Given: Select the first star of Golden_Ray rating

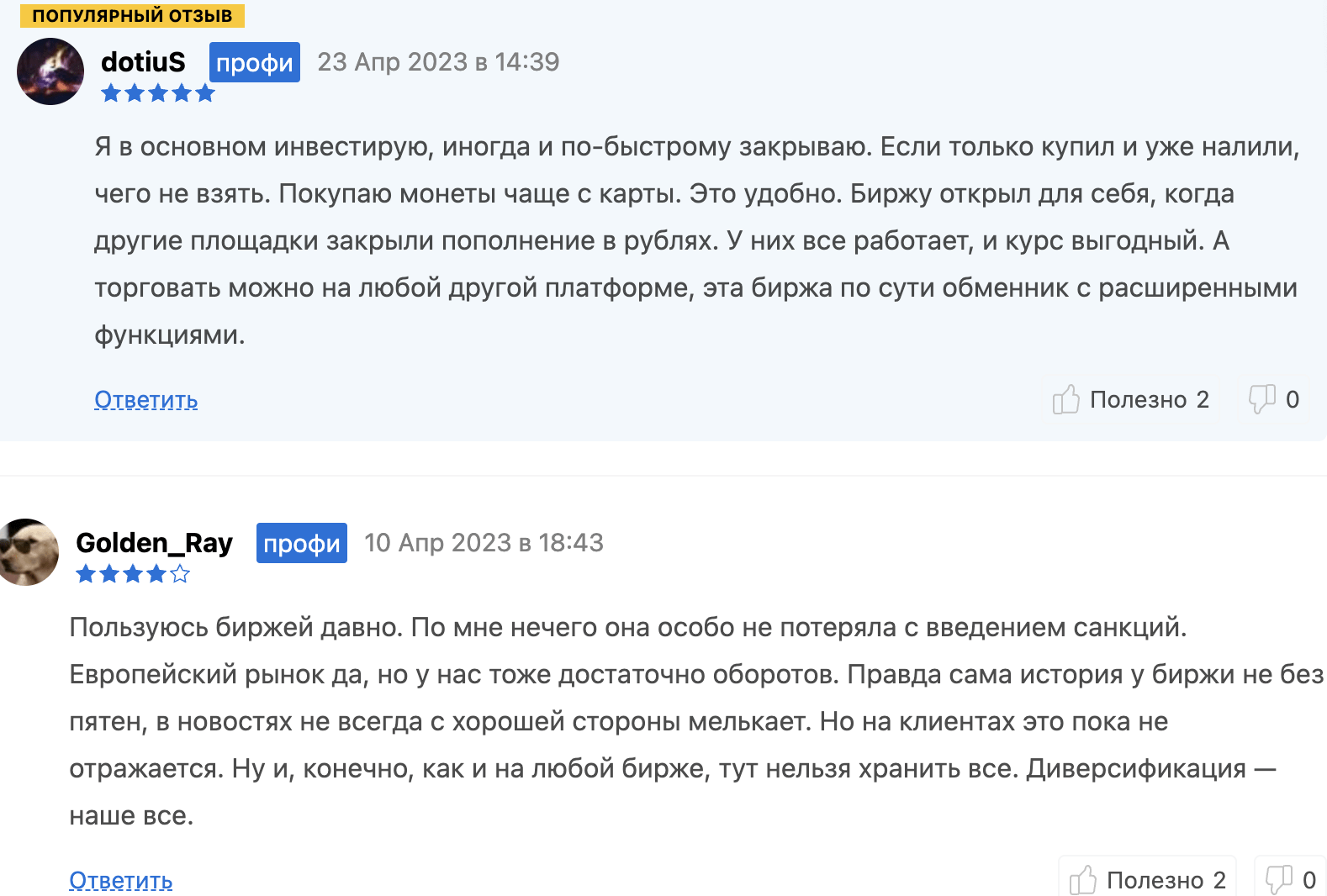Looking at the screenshot, I should (86, 574).
